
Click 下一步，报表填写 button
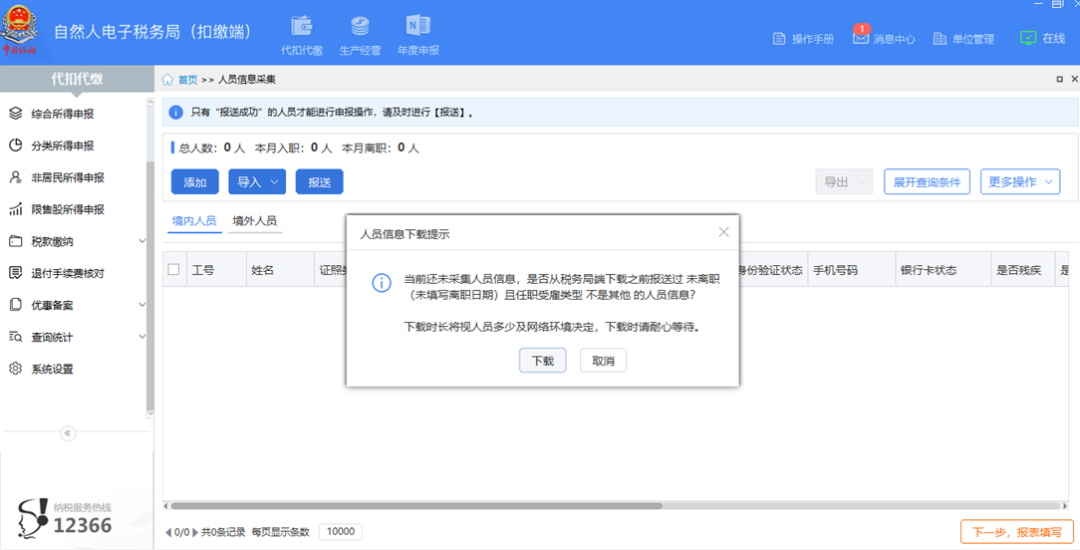tap(1017, 532)
